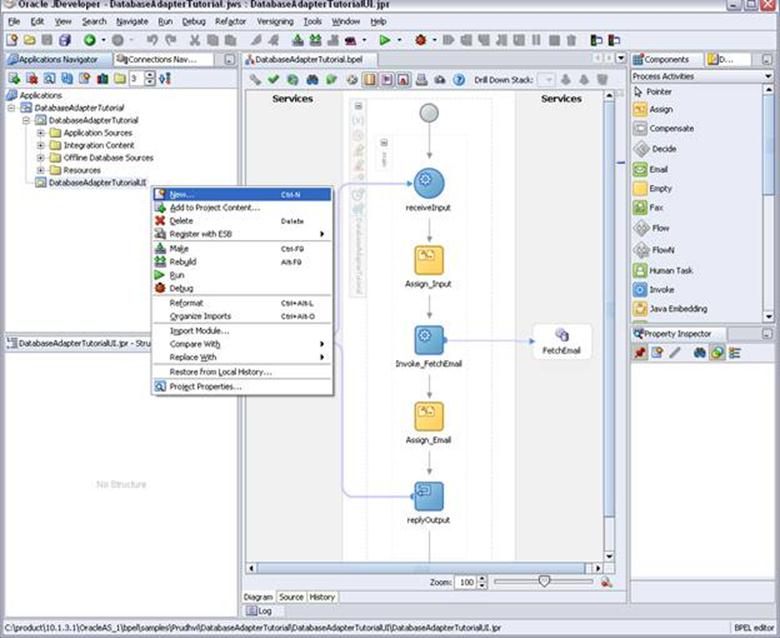The height and width of the screenshot is (638, 780).
Task: Expand the Offline Database Sources folder
Action: click(41, 158)
